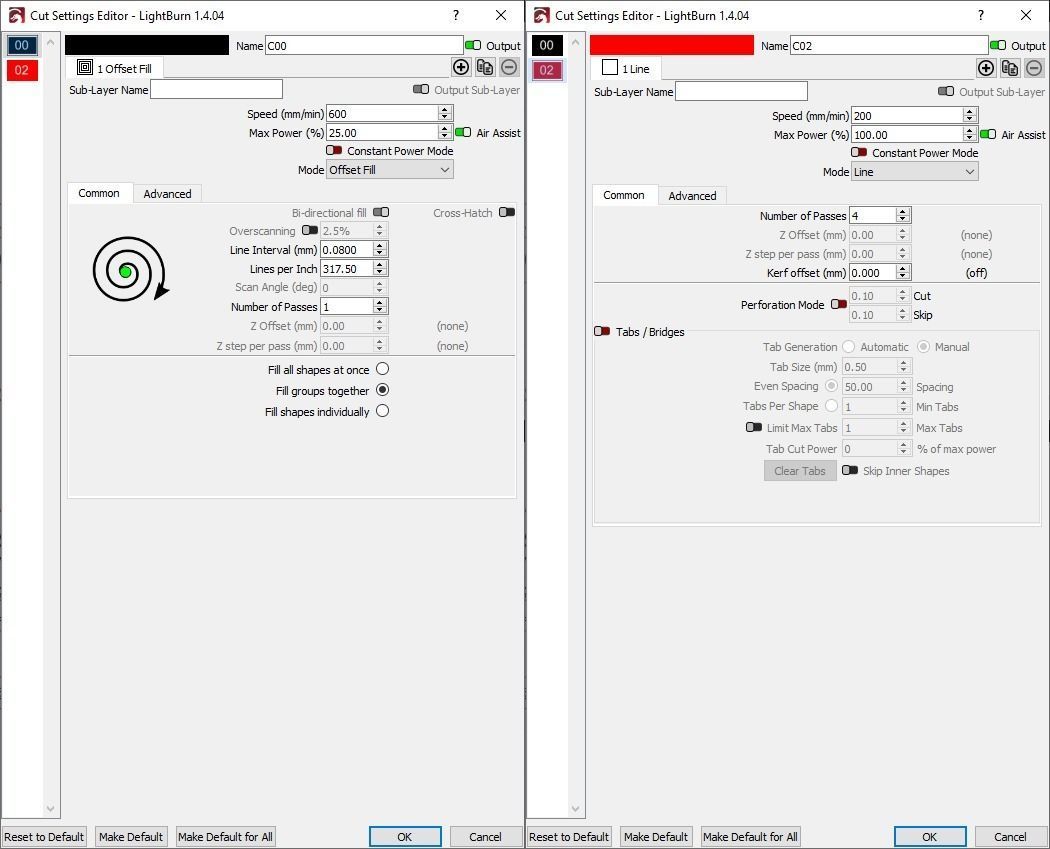Click Sub-Layer Name field in right window

741,92
